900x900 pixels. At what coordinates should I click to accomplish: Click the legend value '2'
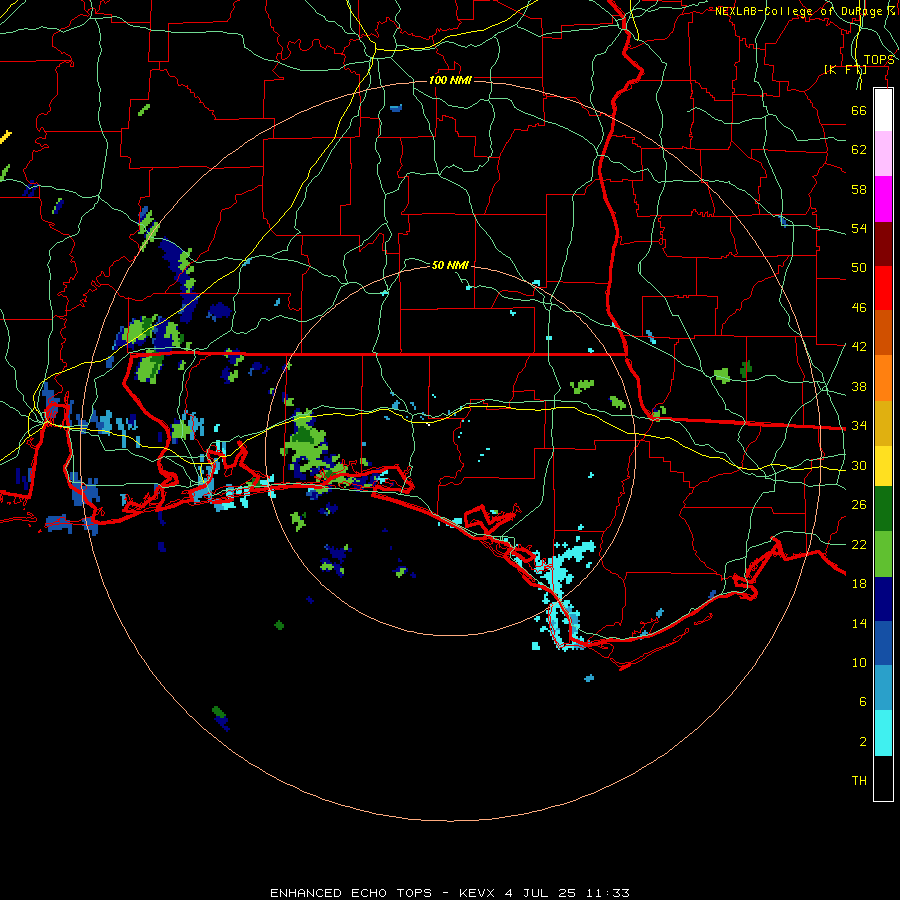(863, 742)
